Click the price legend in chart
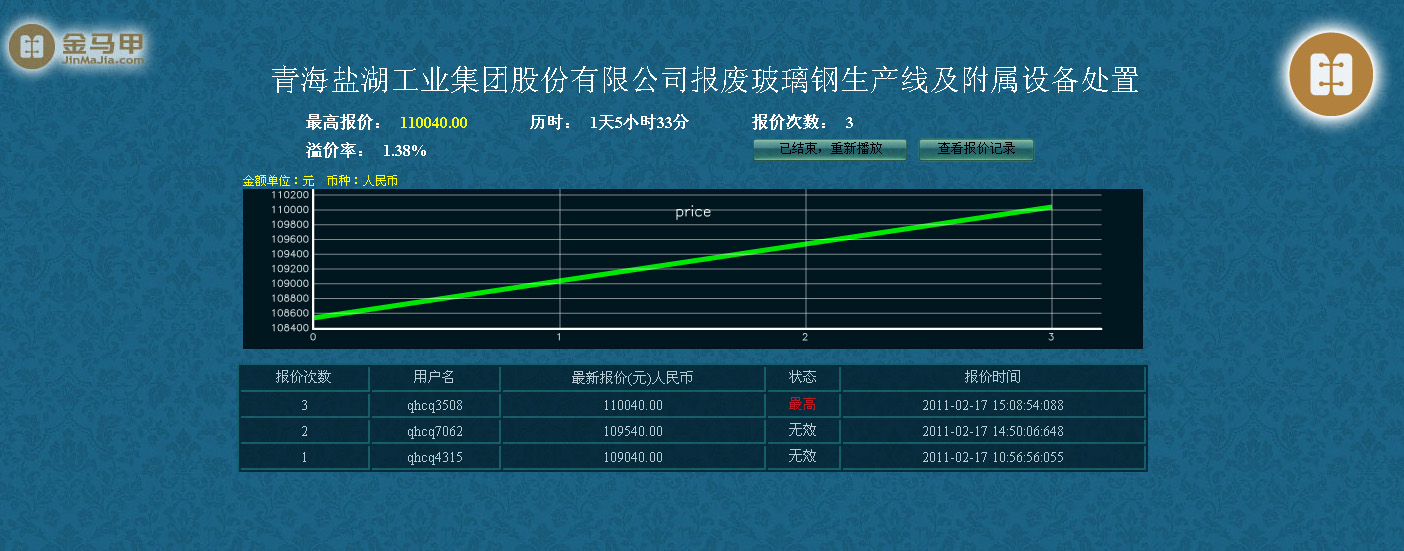This screenshot has height=551, width=1404. point(693,212)
